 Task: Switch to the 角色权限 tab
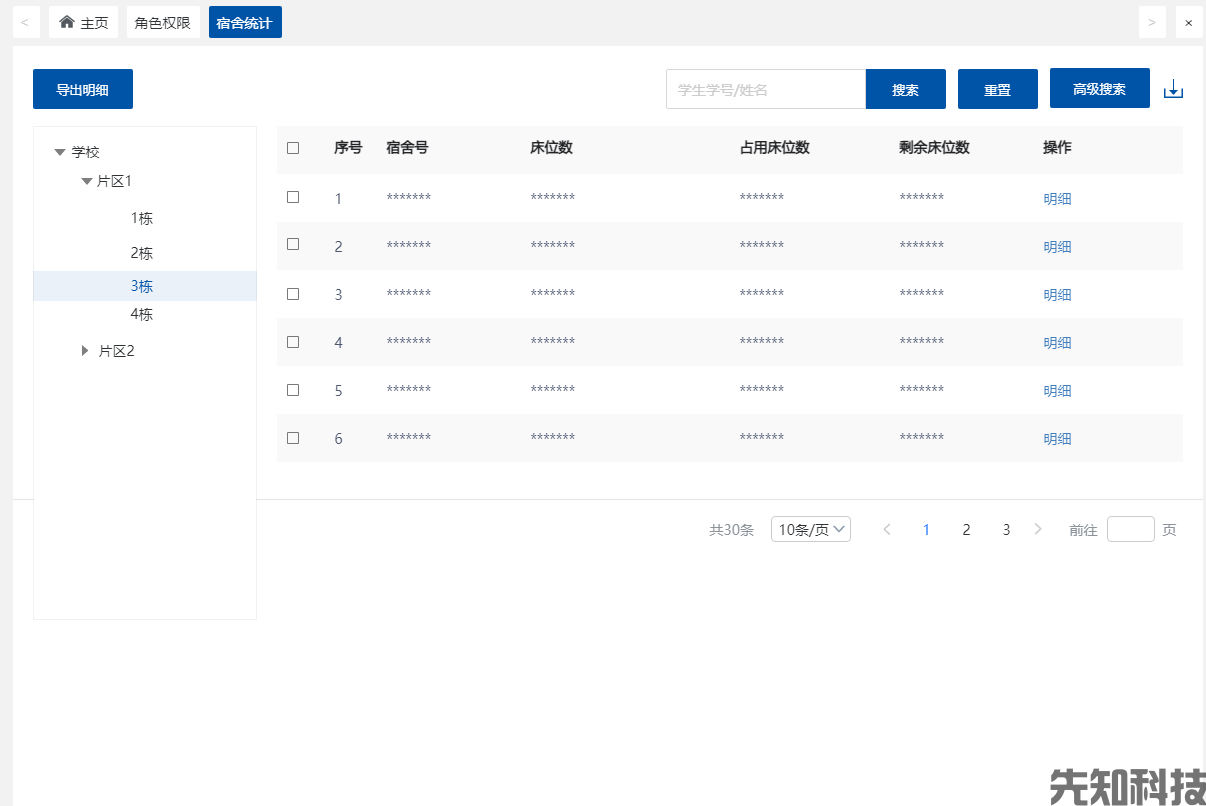tap(163, 22)
